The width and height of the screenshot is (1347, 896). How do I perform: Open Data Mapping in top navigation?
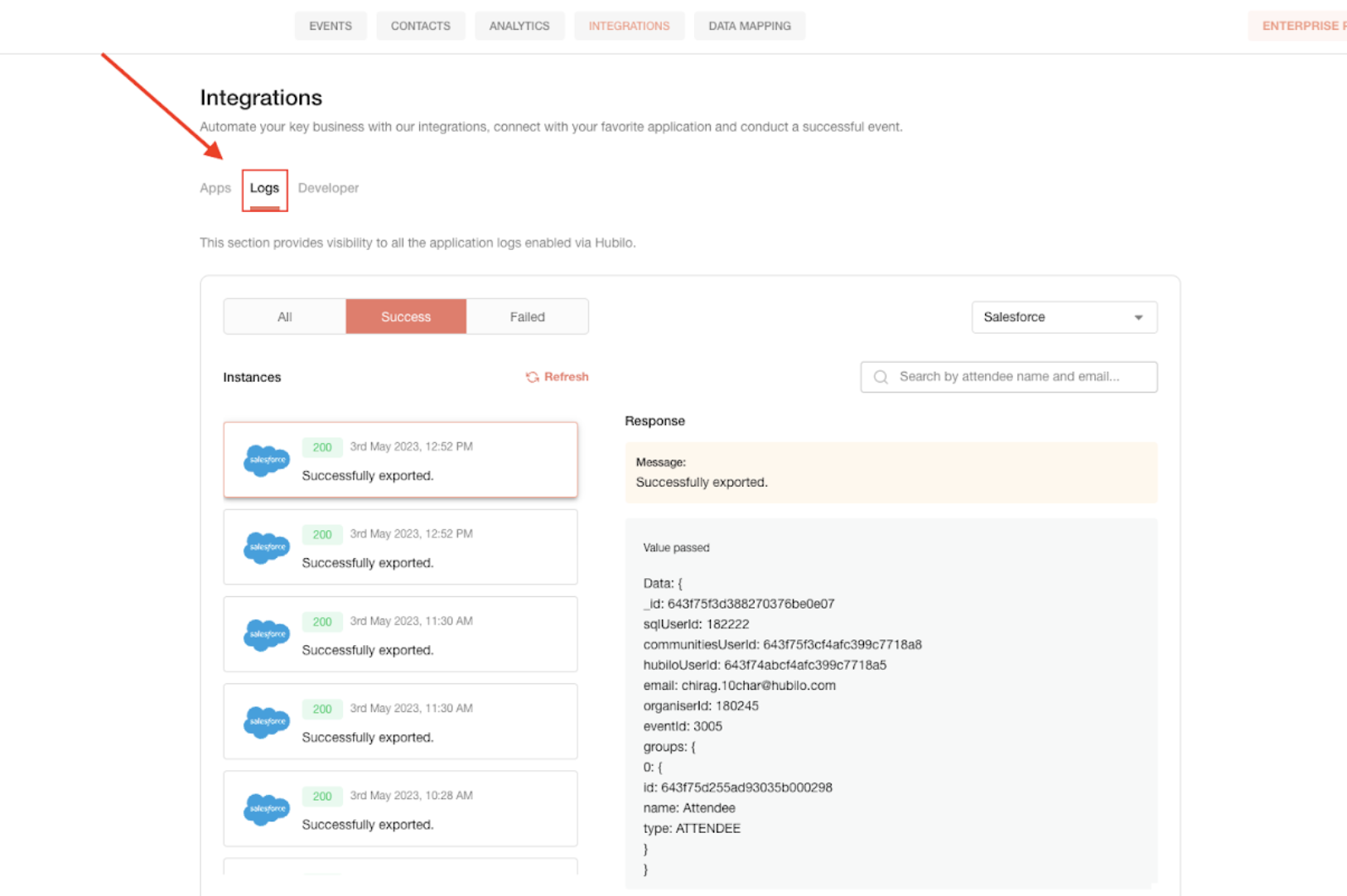pyautogui.click(x=750, y=26)
